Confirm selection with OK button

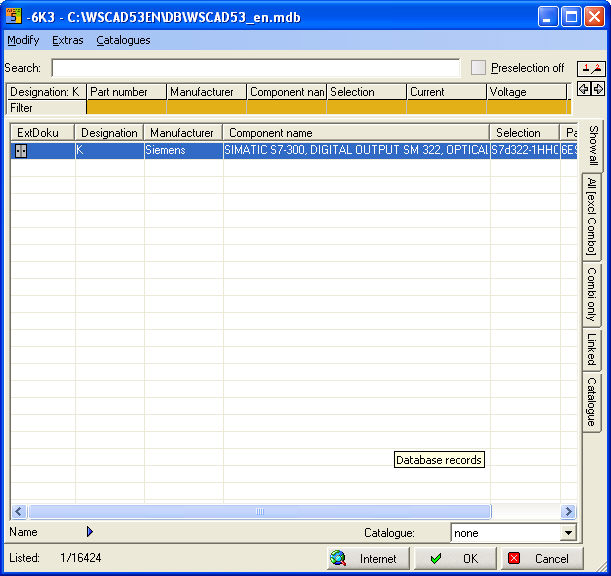click(455, 558)
